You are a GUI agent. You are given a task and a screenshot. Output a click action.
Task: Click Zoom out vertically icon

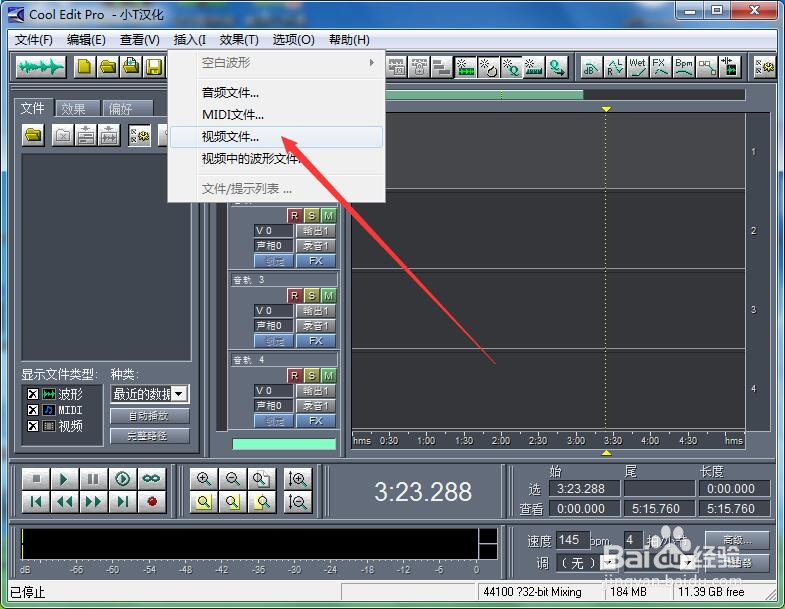[x=298, y=501]
